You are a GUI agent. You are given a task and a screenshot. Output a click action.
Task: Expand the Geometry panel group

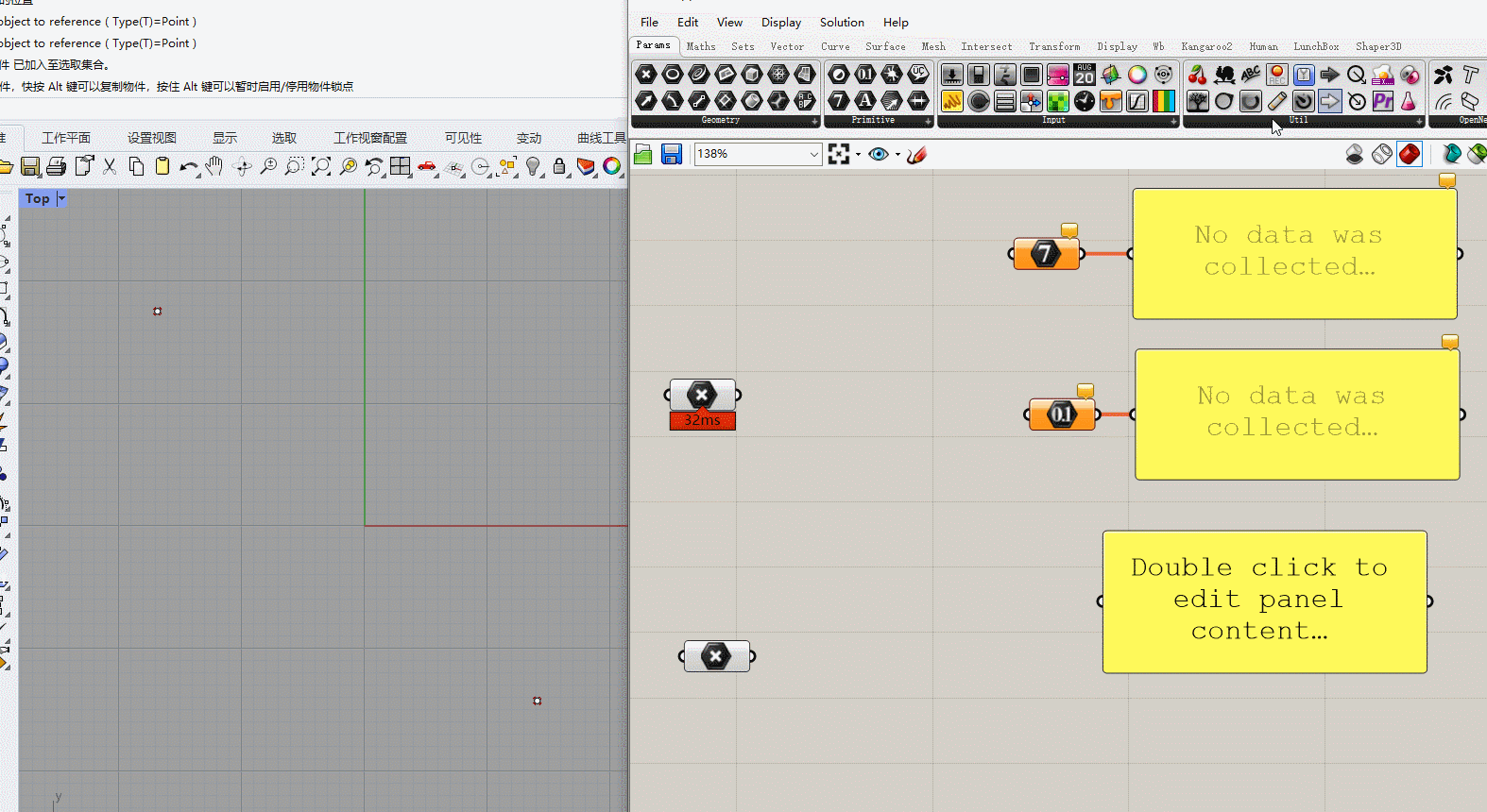814,122
